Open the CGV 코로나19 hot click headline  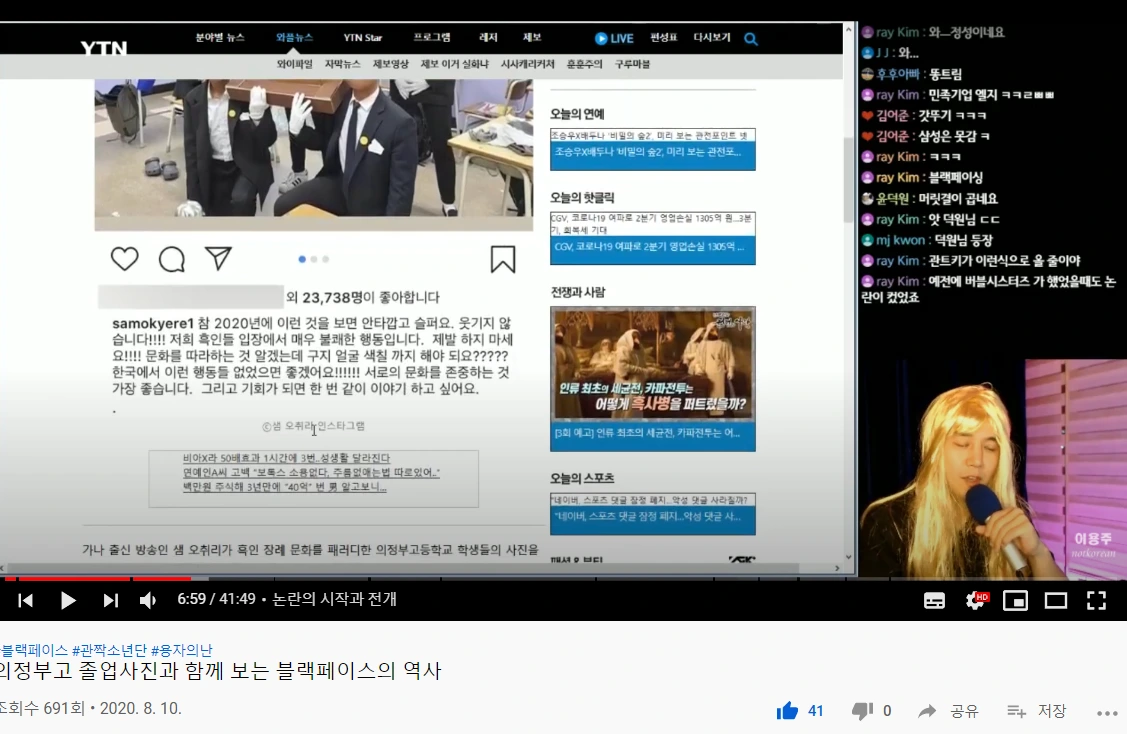(653, 238)
